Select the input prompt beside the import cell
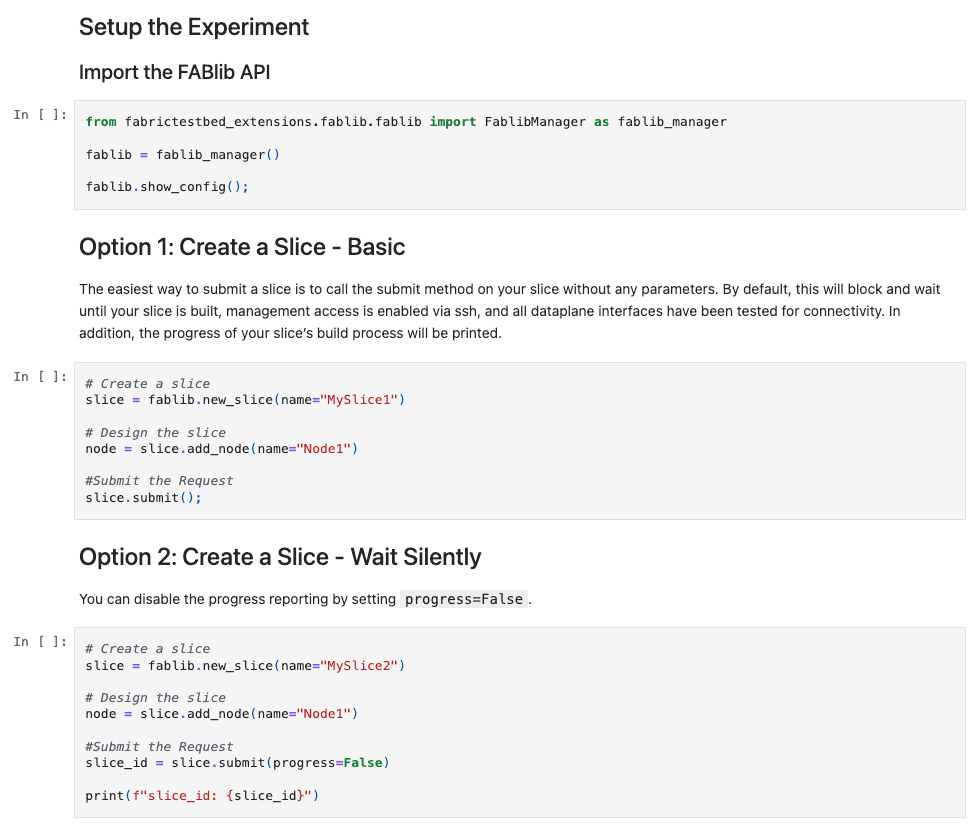Screen dimensions: 976x834 click(41, 115)
